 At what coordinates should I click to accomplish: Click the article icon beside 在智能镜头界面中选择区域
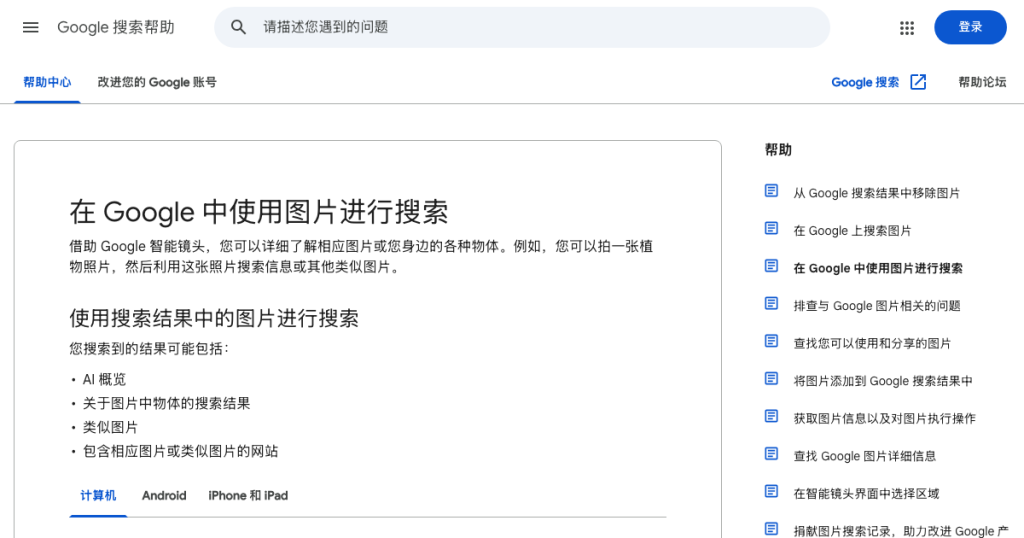[771, 491]
